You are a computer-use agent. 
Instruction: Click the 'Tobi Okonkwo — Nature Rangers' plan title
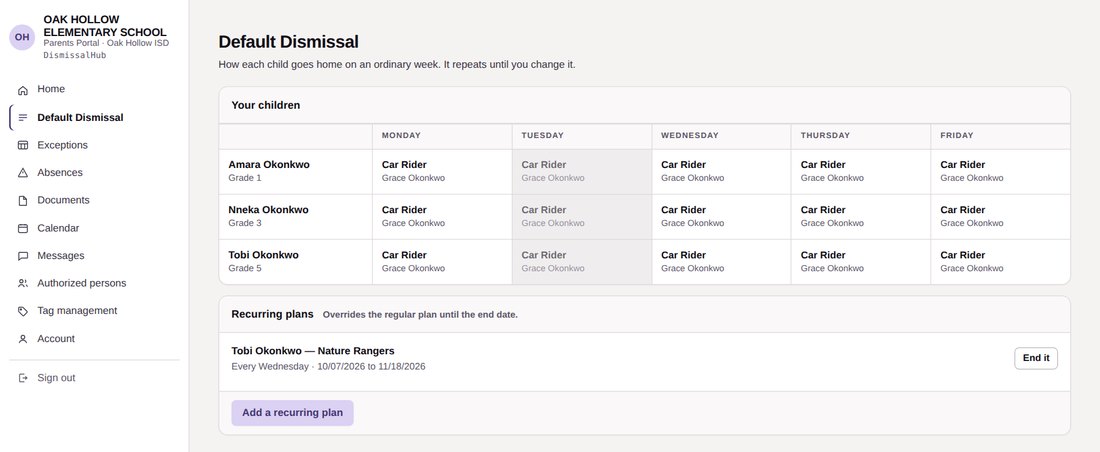[x=313, y=351]
